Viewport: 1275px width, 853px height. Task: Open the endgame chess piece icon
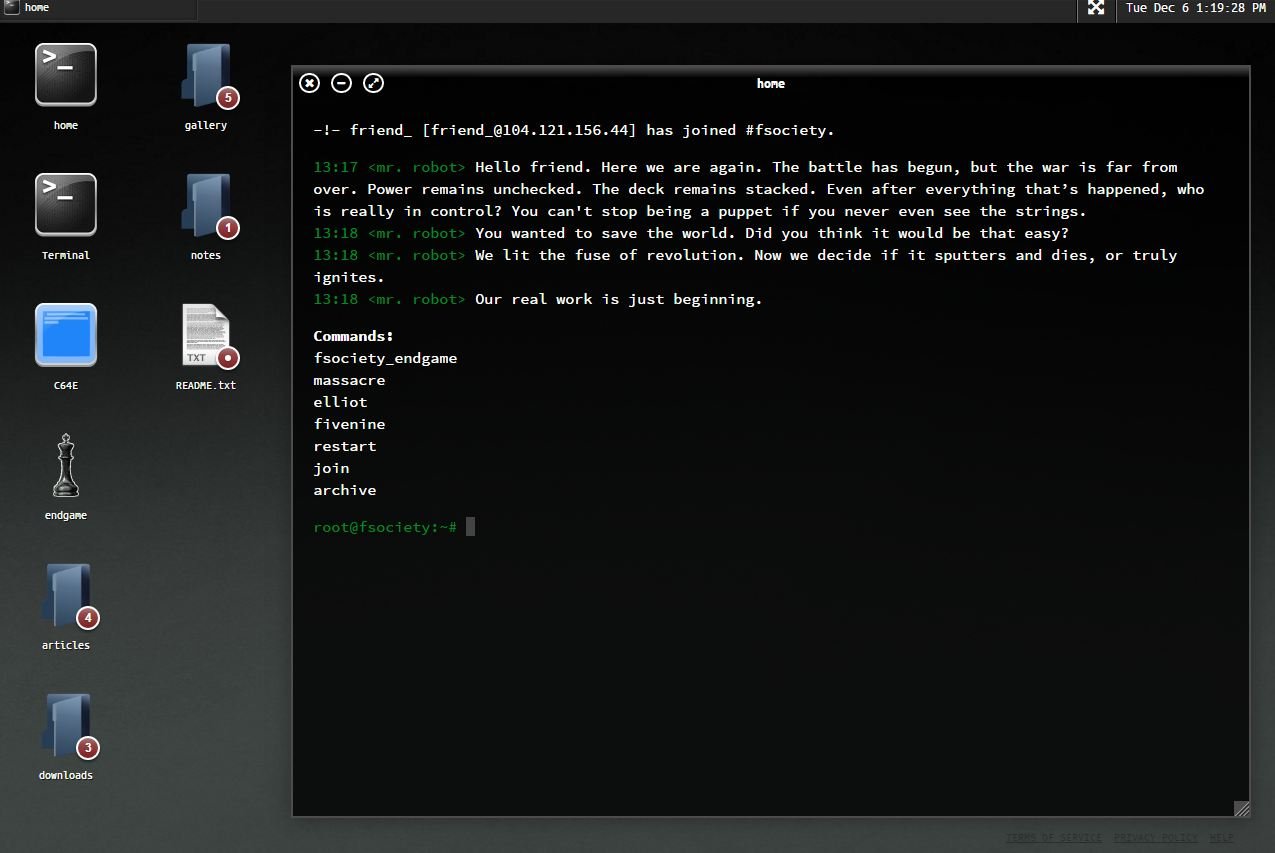point(66,466)
